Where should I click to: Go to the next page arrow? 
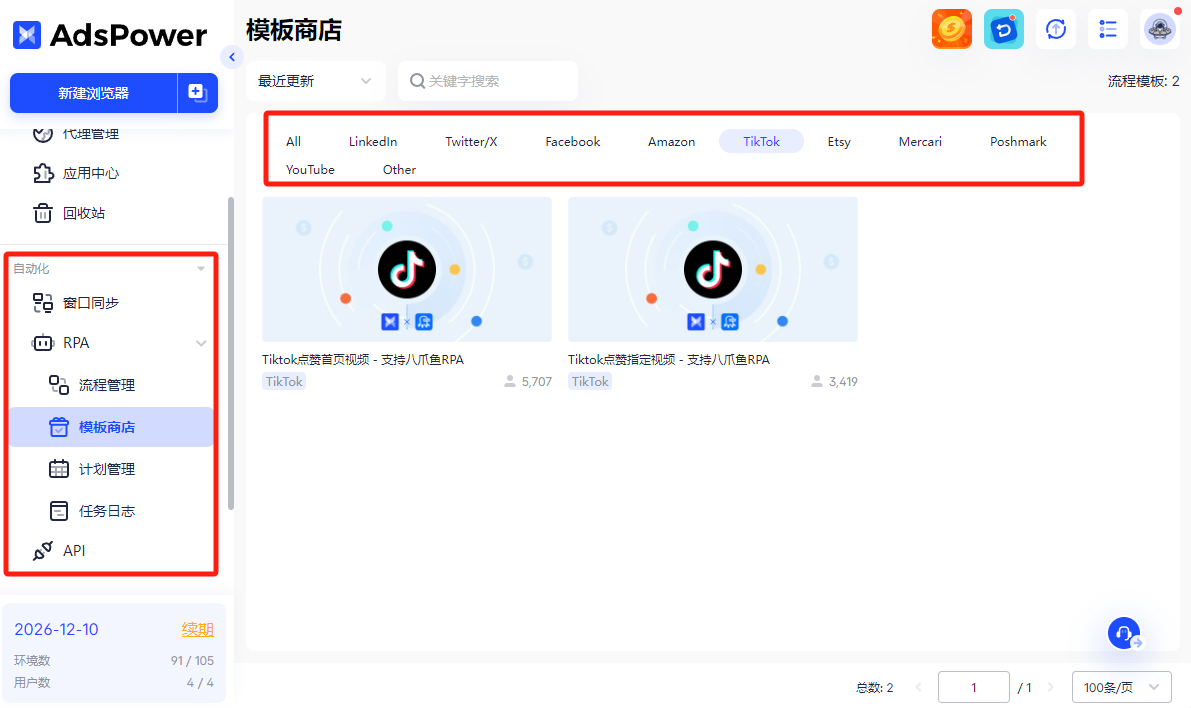tap(1050, 687)
